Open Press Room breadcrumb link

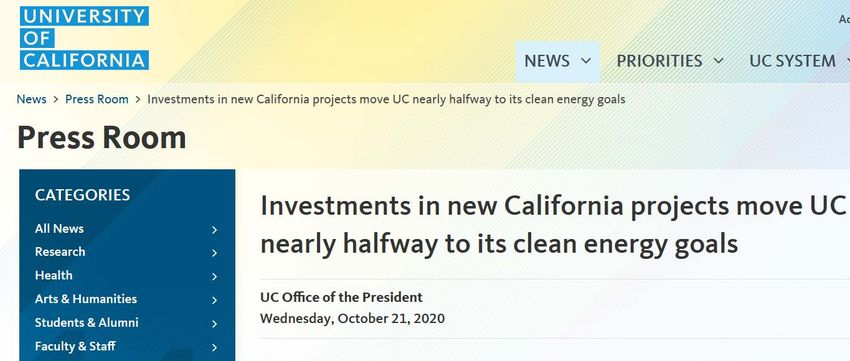click(97, 99)
